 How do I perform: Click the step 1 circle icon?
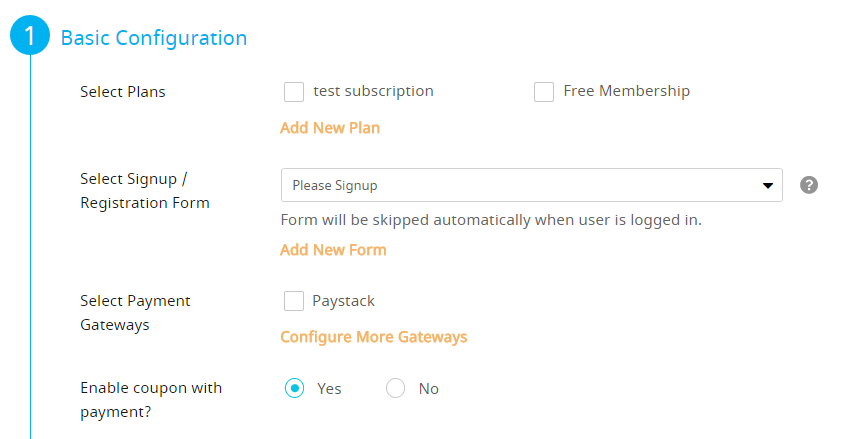(x=31, y=38)
